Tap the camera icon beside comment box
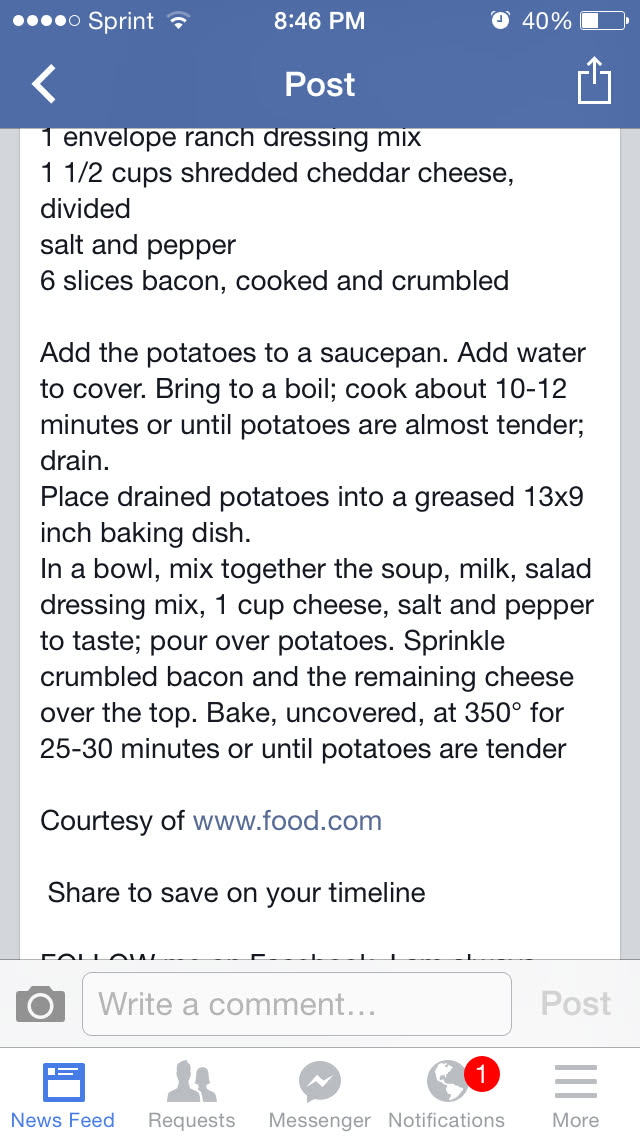This screenshot has width=640, height=1136. tap(41, 1004)
